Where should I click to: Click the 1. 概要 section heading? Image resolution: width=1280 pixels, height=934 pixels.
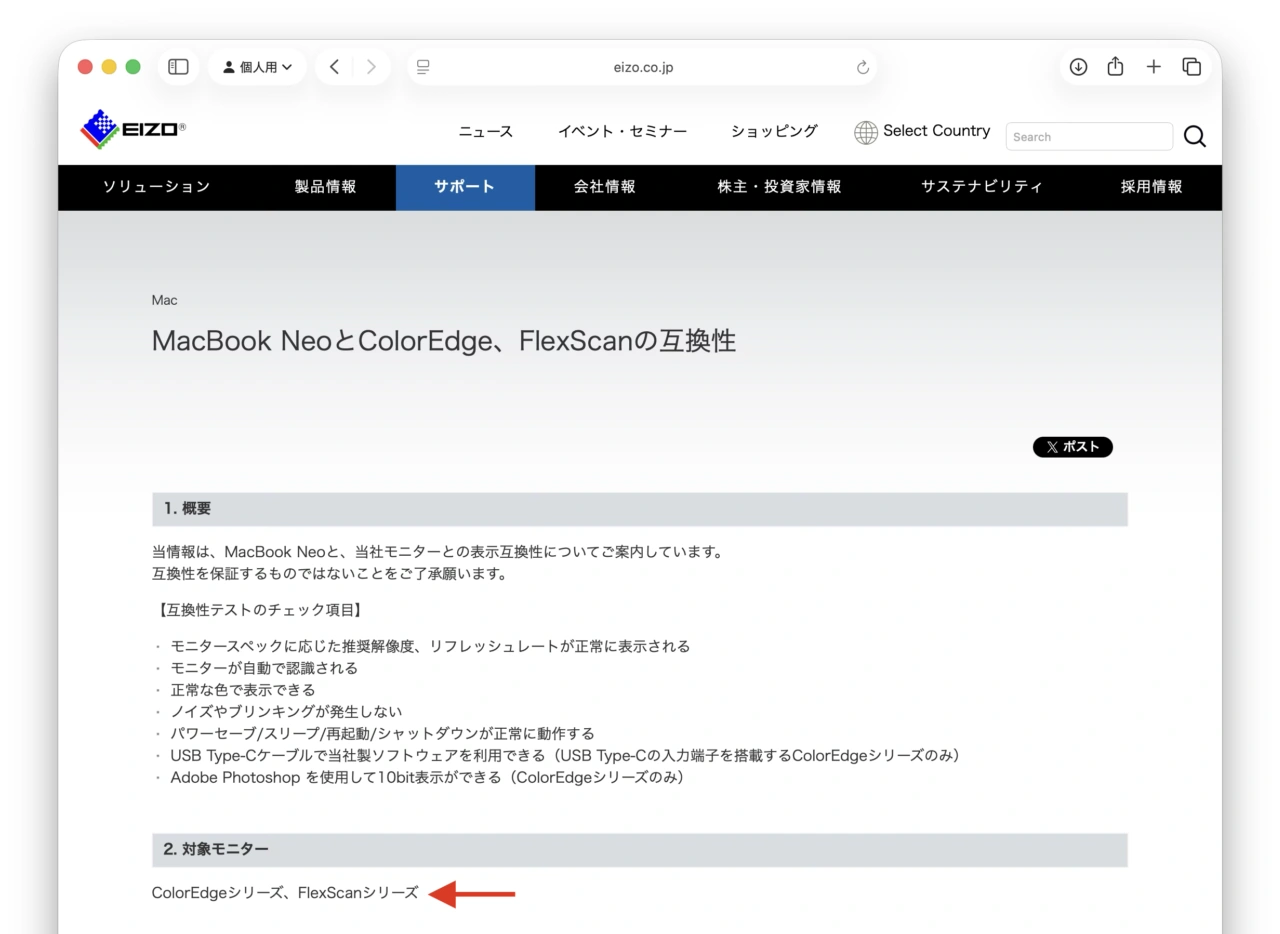pyautogui.click(x=640, y=509)
